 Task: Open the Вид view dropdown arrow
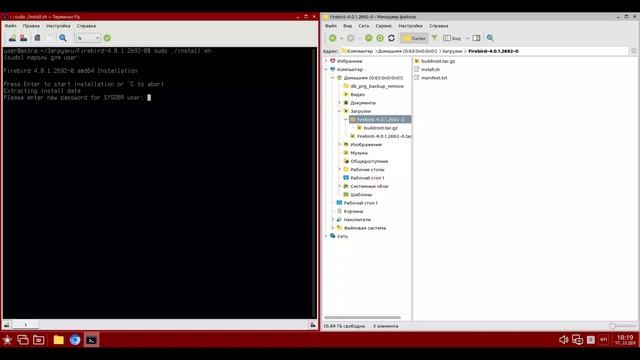tap(467, 38)
